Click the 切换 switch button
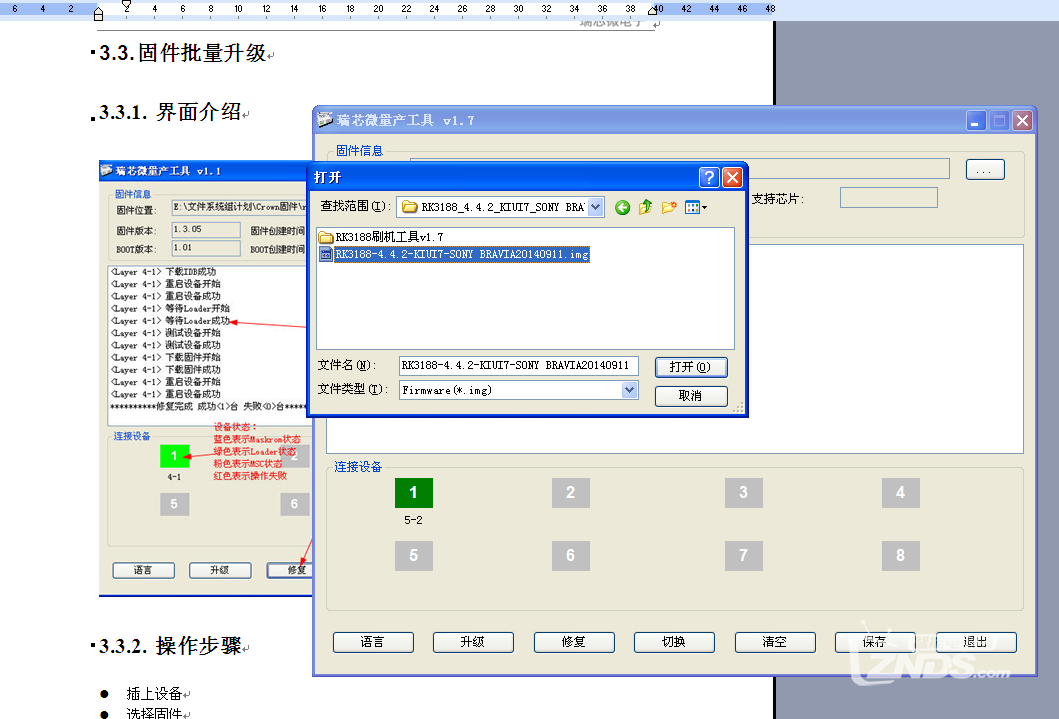This screenshot has width=1059, height=719. tap(674, 642)
